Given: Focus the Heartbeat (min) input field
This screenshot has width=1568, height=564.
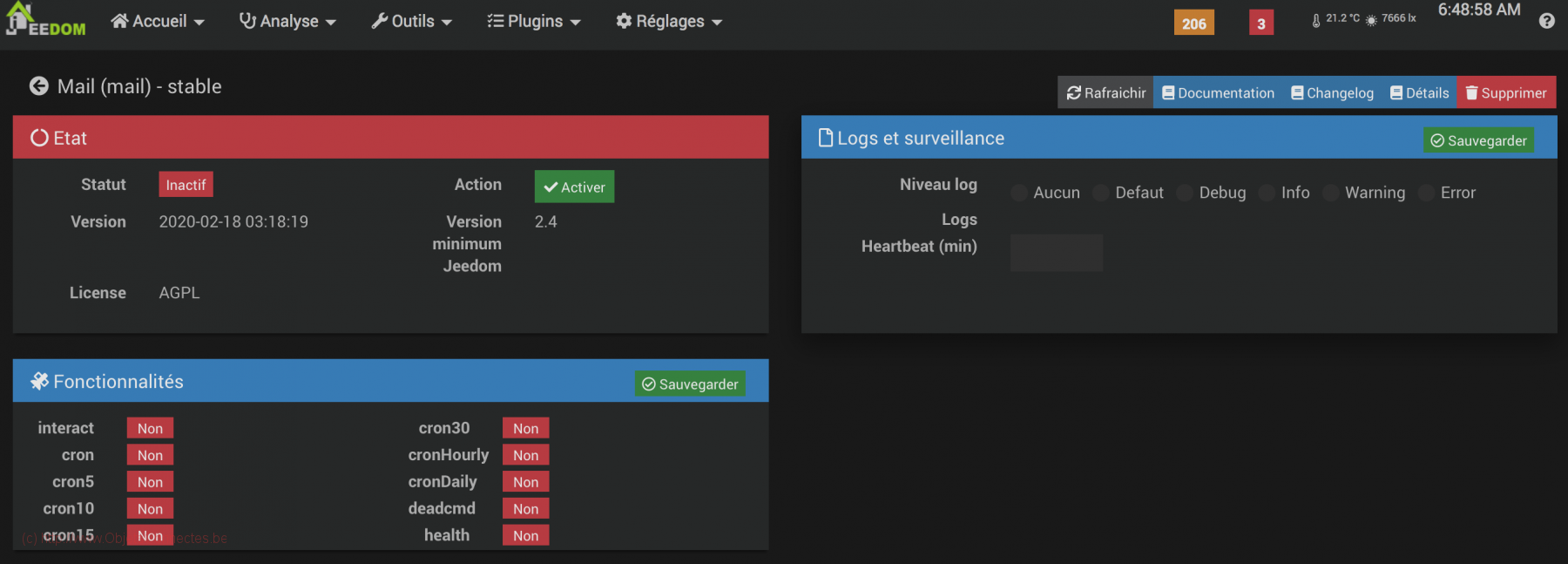Looking at the screenshot, I should [1057, 253].
